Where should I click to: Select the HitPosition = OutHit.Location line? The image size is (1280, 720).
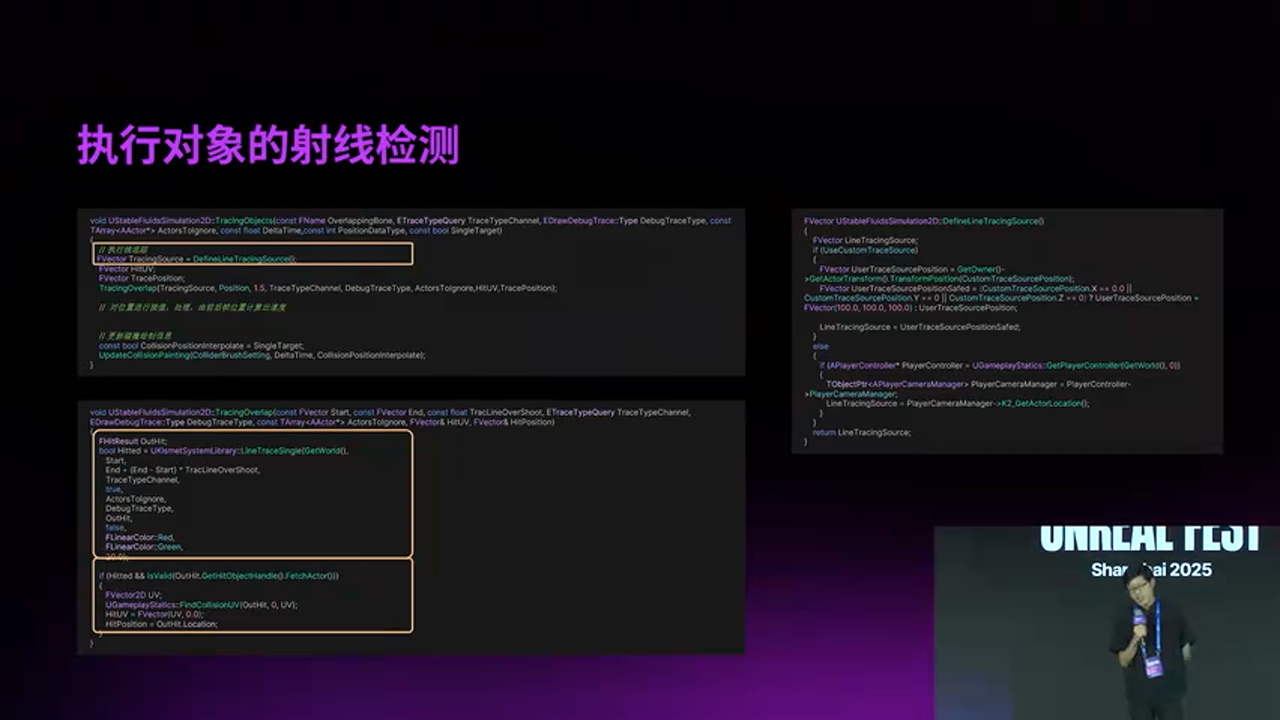(161, 624)
